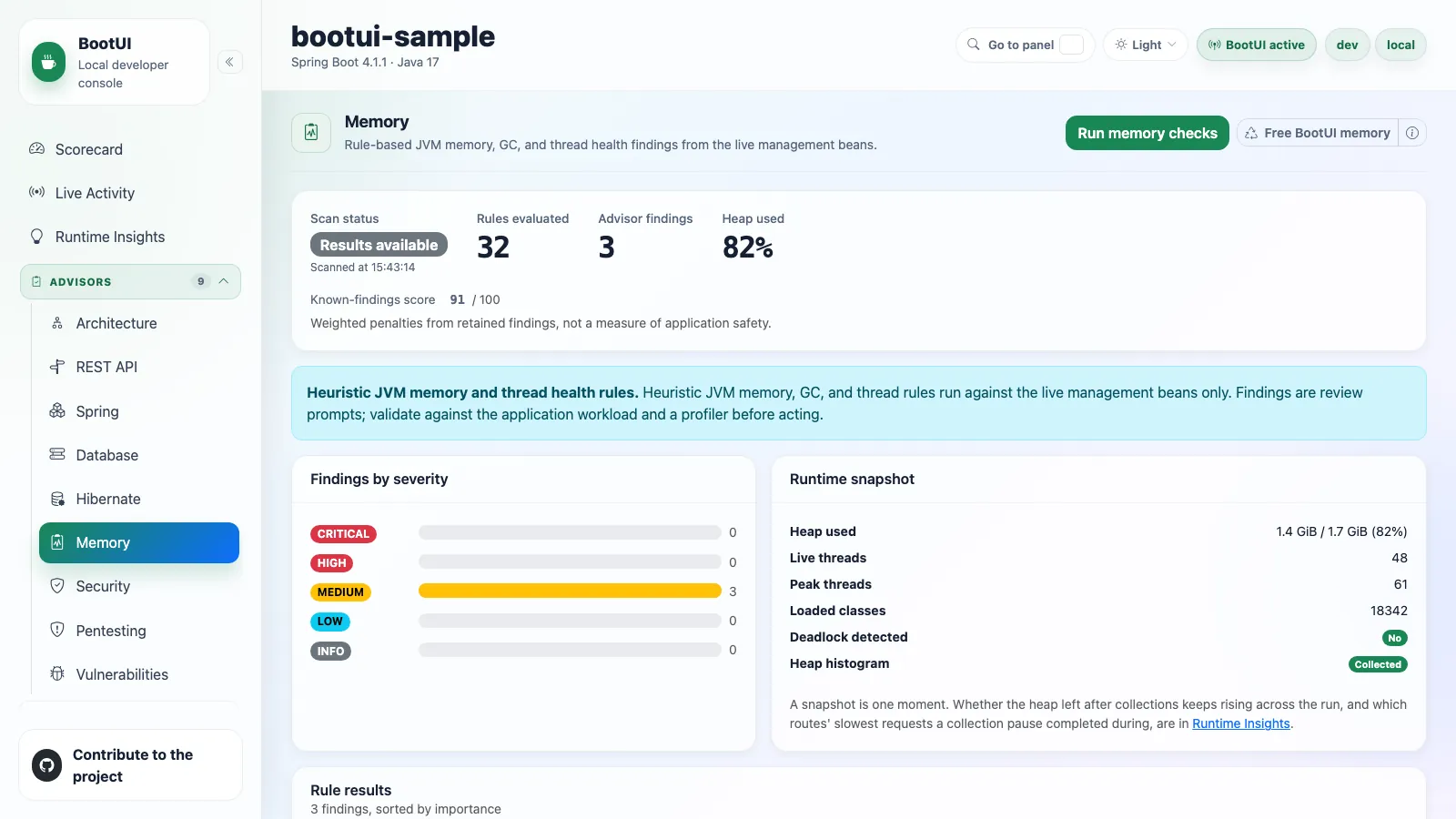Click the Architecture icon in sidebar
The height and width of the screenshot is (819, 1456).
(57, 323)
